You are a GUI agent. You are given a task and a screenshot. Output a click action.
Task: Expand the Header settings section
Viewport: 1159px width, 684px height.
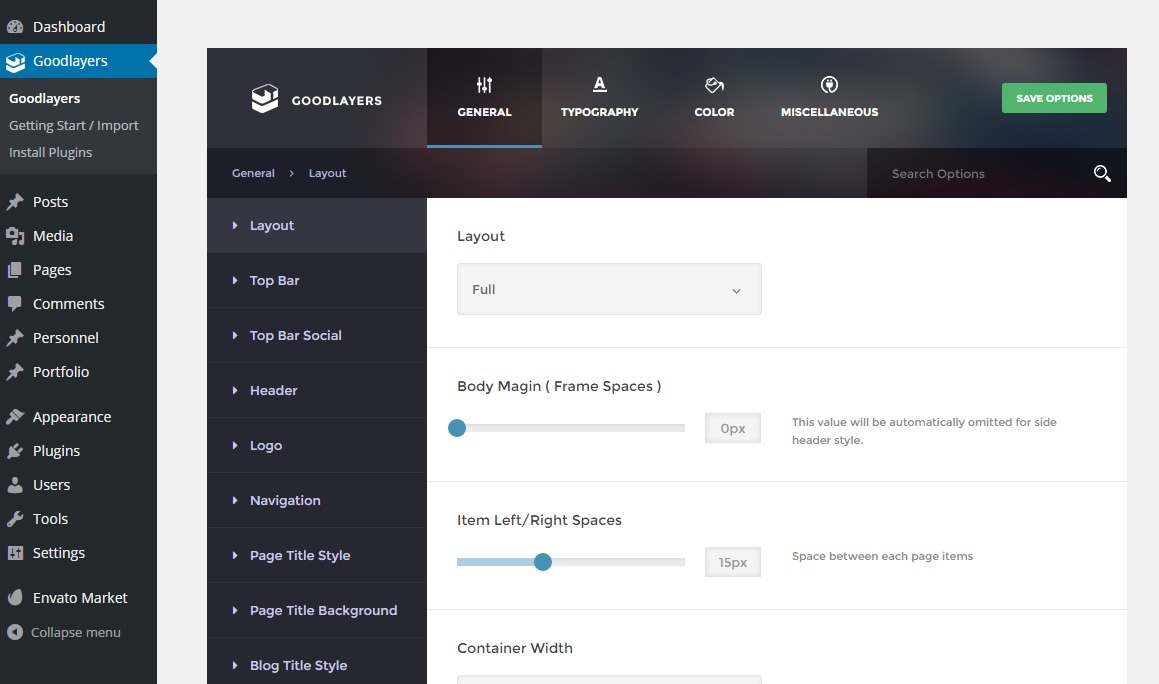[x=273, y=391]
